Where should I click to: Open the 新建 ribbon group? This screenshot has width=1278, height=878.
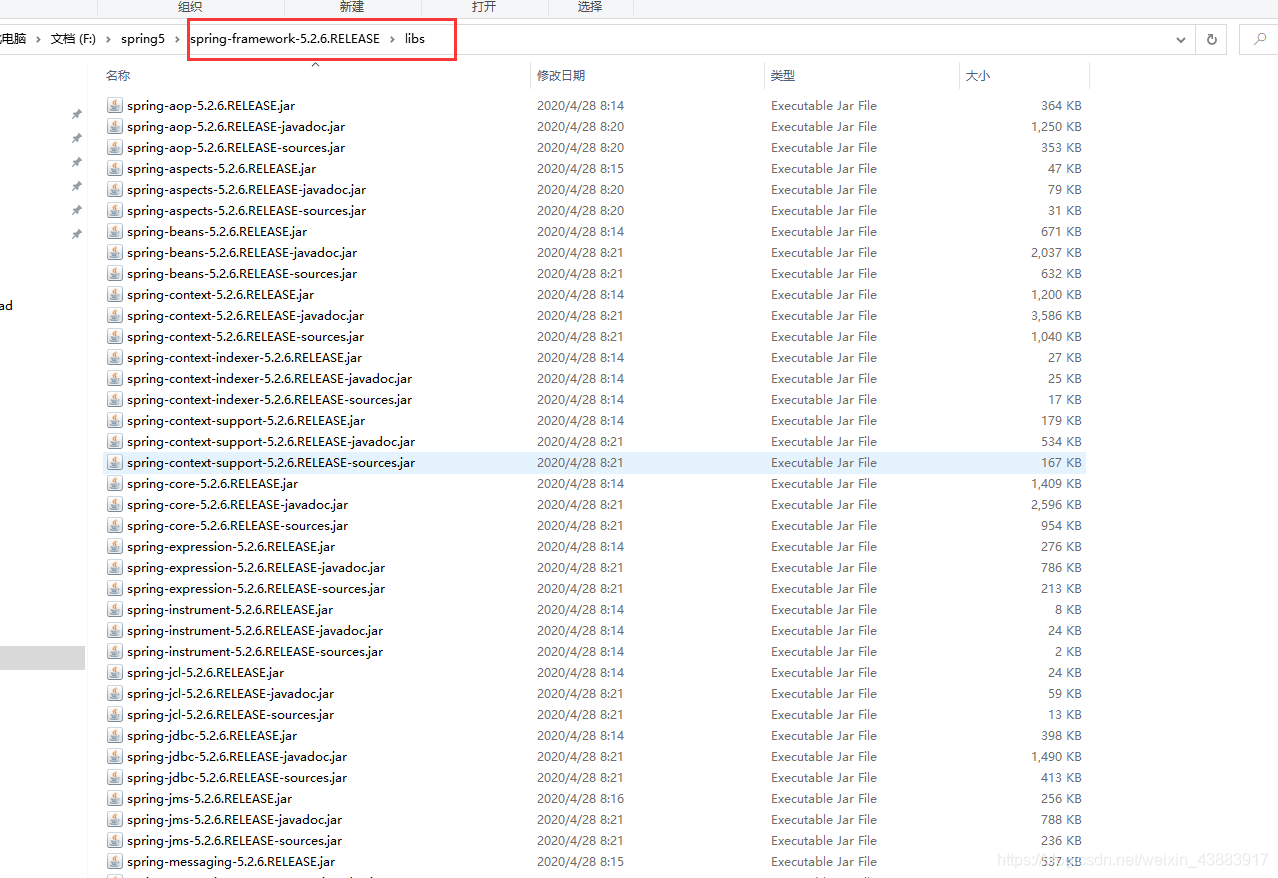pyautogui.click(x=352, y=7)
